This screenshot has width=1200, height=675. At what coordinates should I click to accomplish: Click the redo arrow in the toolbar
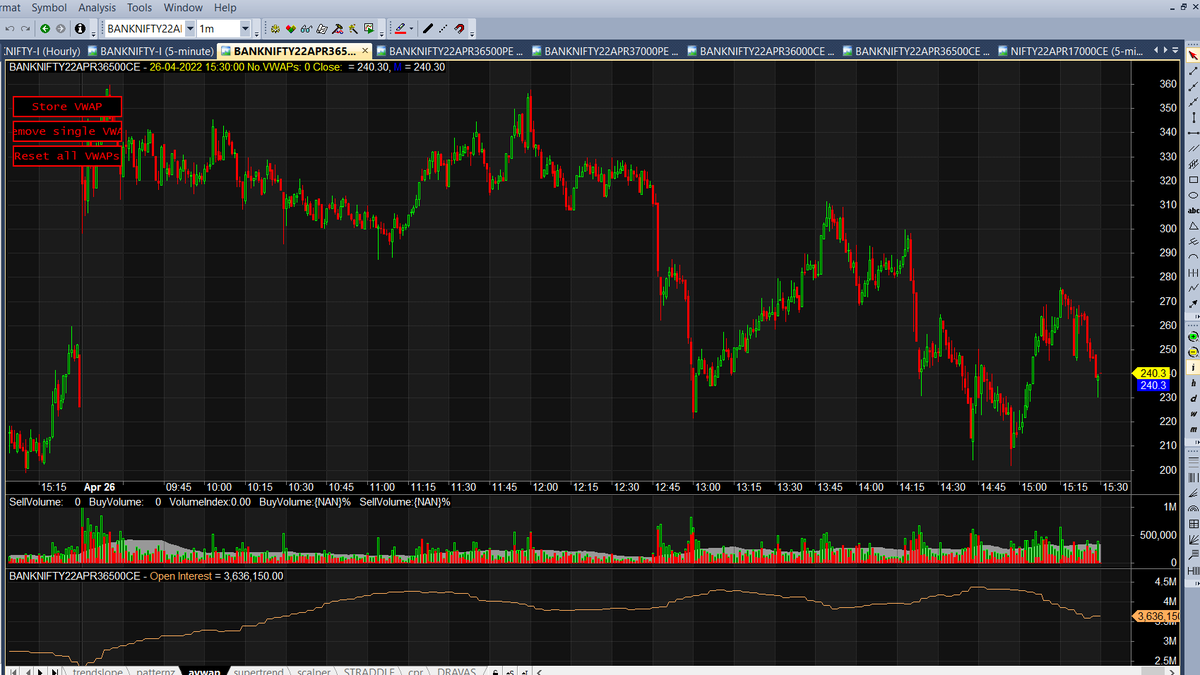click(x=26, y=29)
